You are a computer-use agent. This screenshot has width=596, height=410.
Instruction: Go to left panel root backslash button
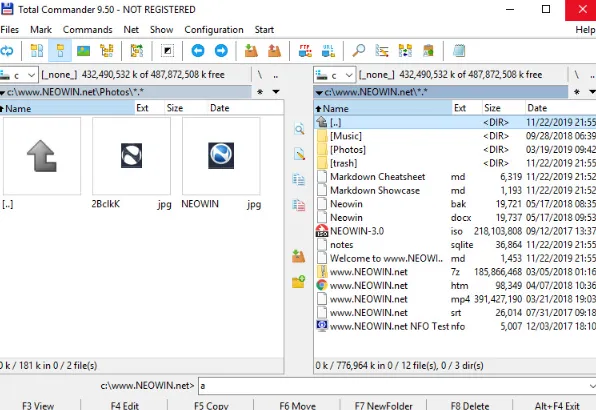[x=260, y=75]
